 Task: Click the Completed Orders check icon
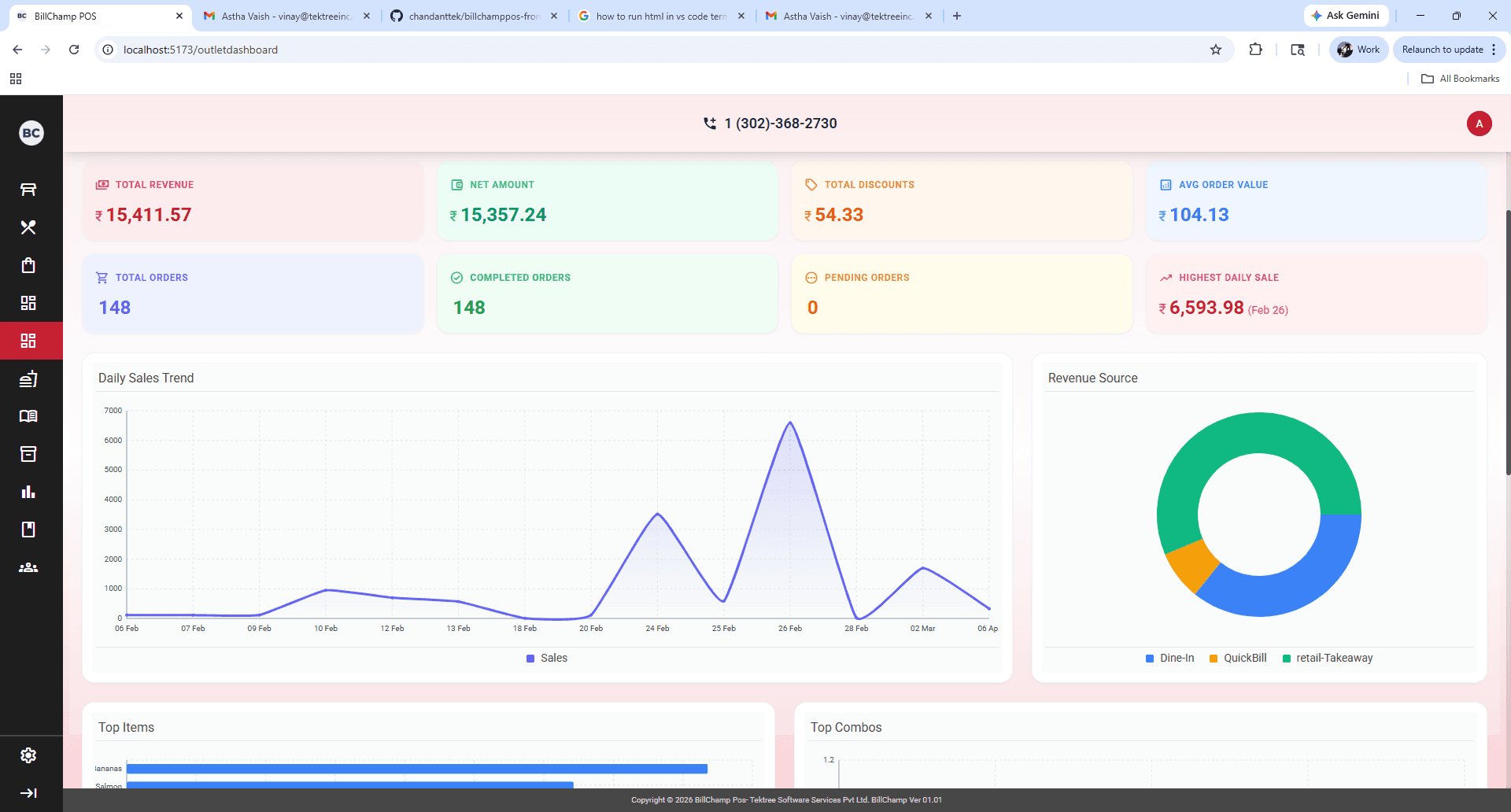pyautogui.click(x=456, y=278)
